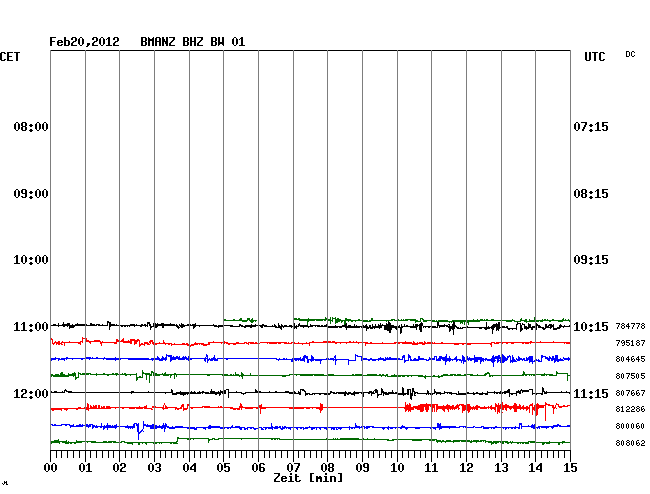Click the CET timezone label
The image size is (650, 494).
(x=10, y=57)
